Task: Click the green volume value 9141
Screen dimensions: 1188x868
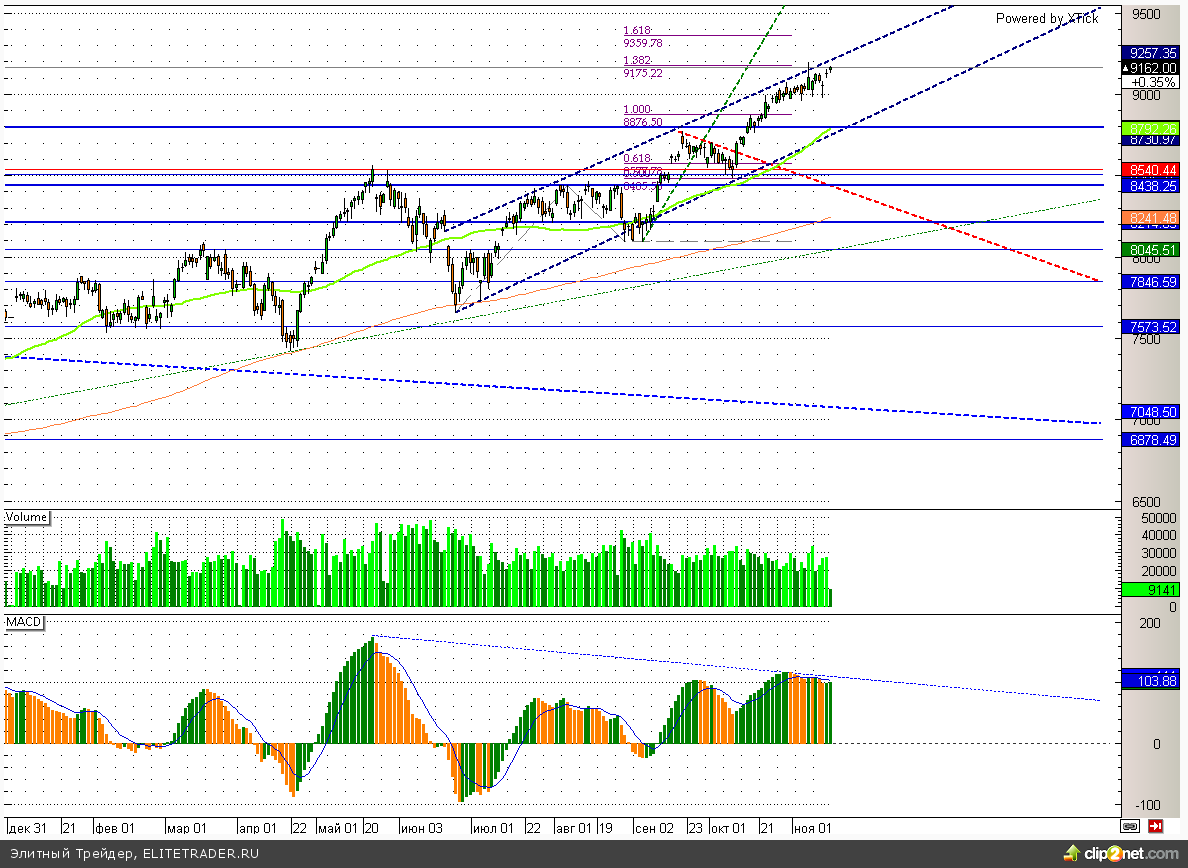Action: click(1149, 590)
